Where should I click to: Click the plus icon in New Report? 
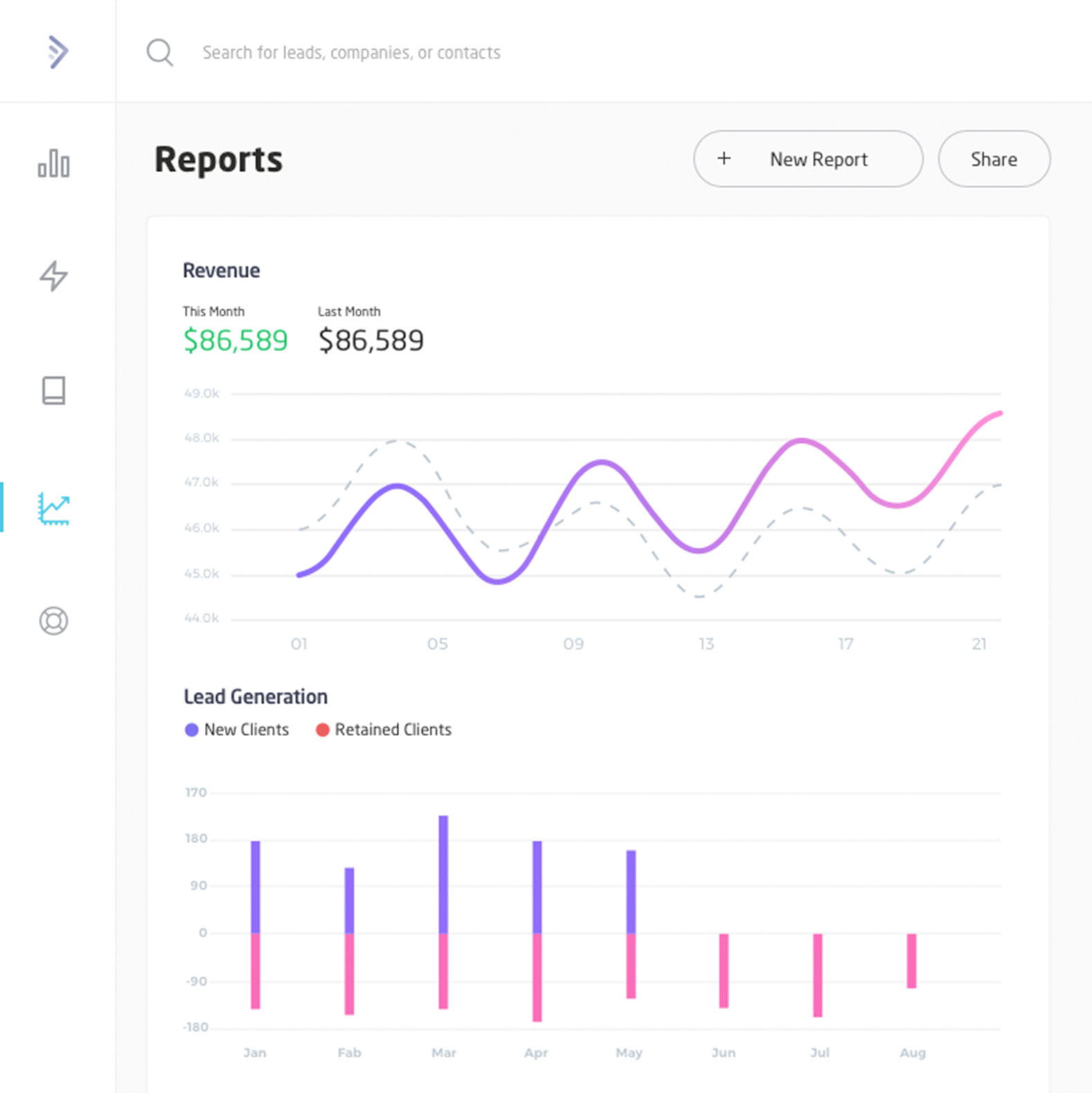[x=724, y=158]
